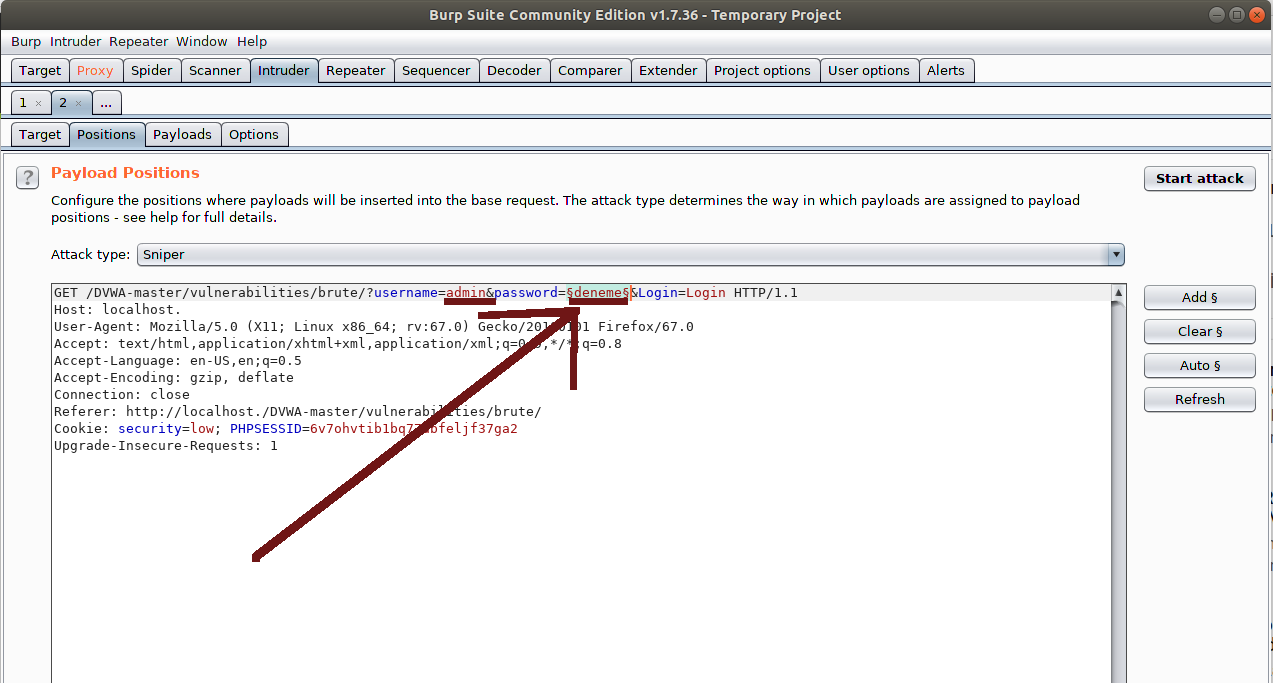1273x683 pixels.
Task: Click the Host: localhost. header line
Action: 118,310
